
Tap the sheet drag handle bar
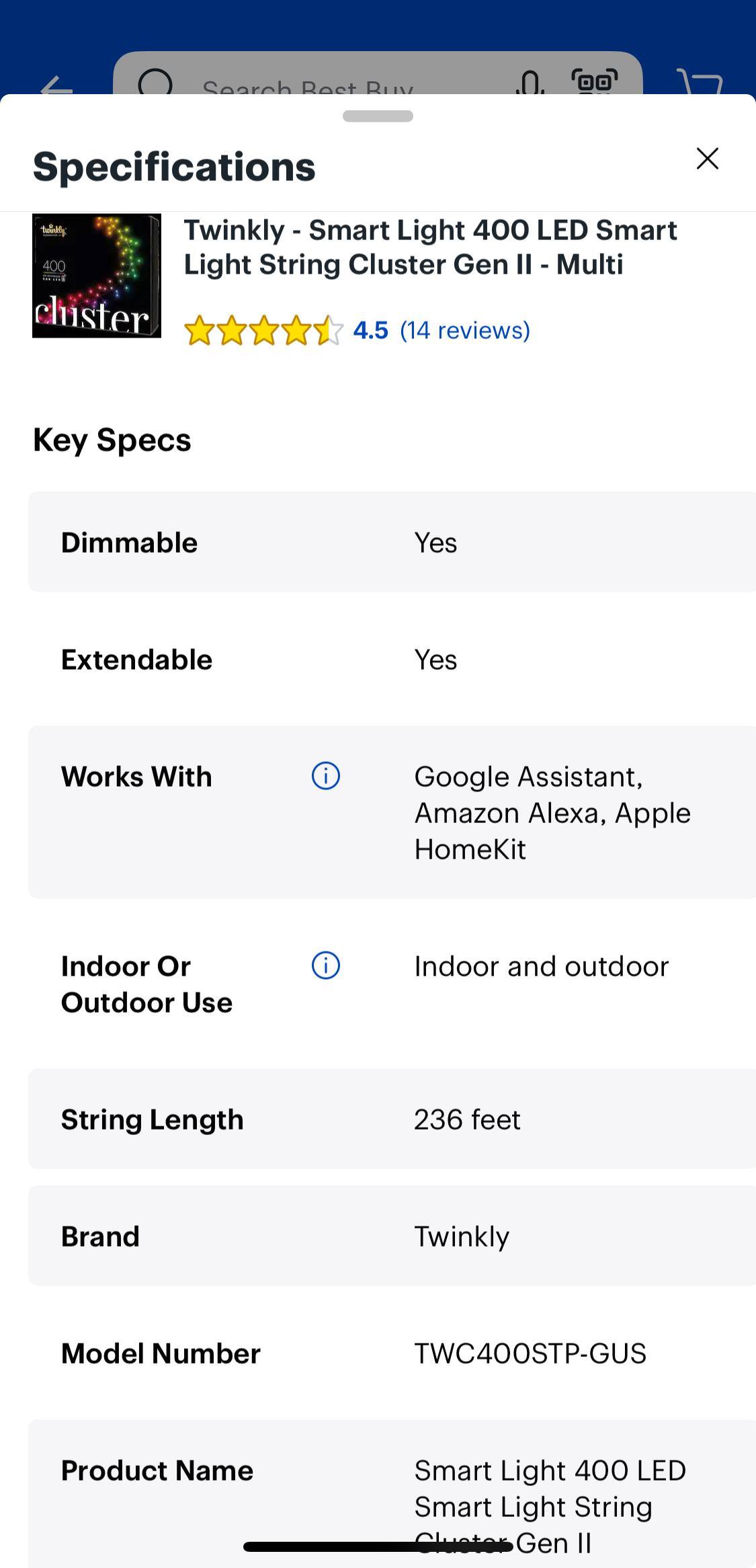tap(378, 116)
